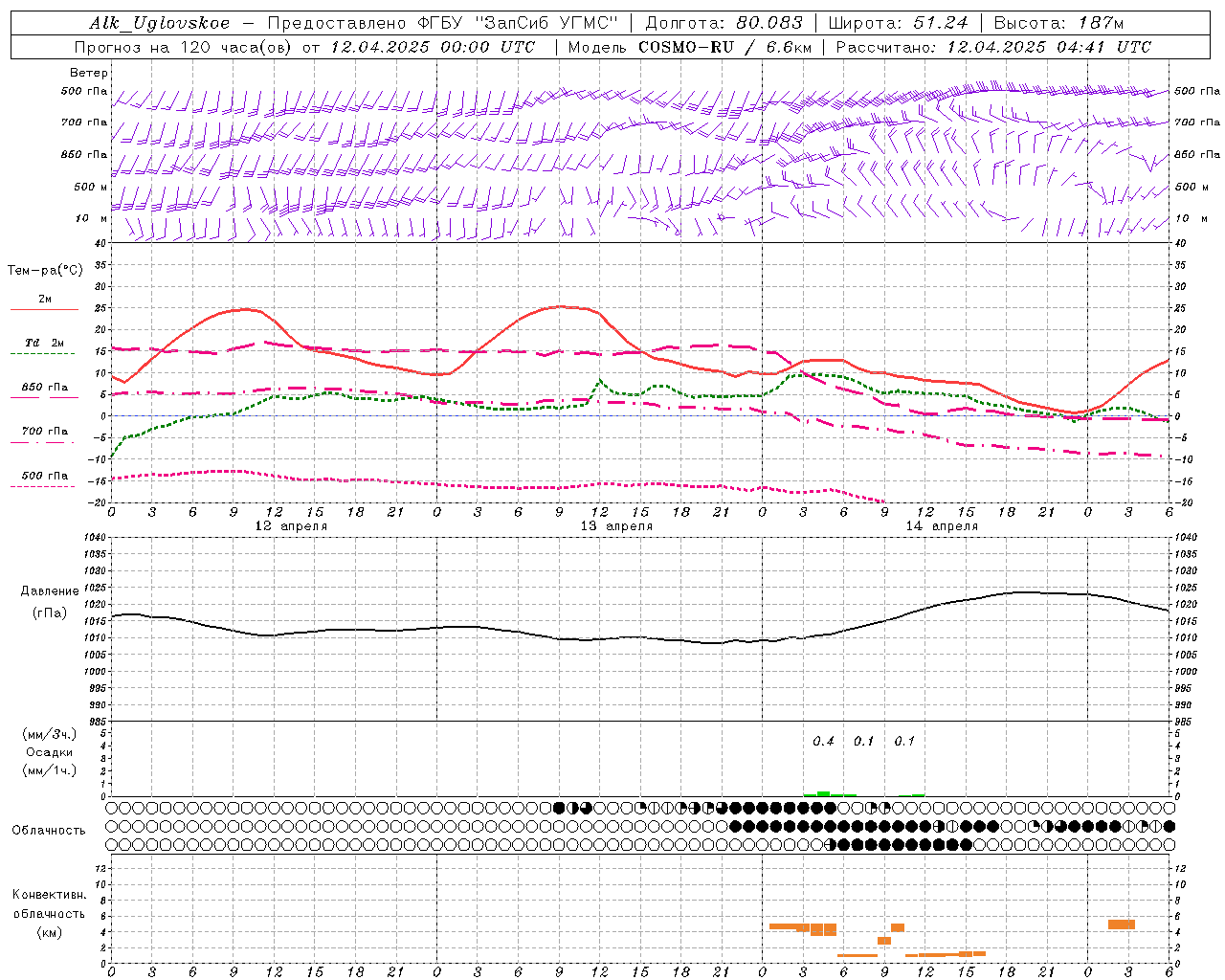Image resolution: width=1225 pixels, height=980 pixels.
Task: Click the forecast line Прогноз на 120 часа(ов)
Action: pos(184,47)
